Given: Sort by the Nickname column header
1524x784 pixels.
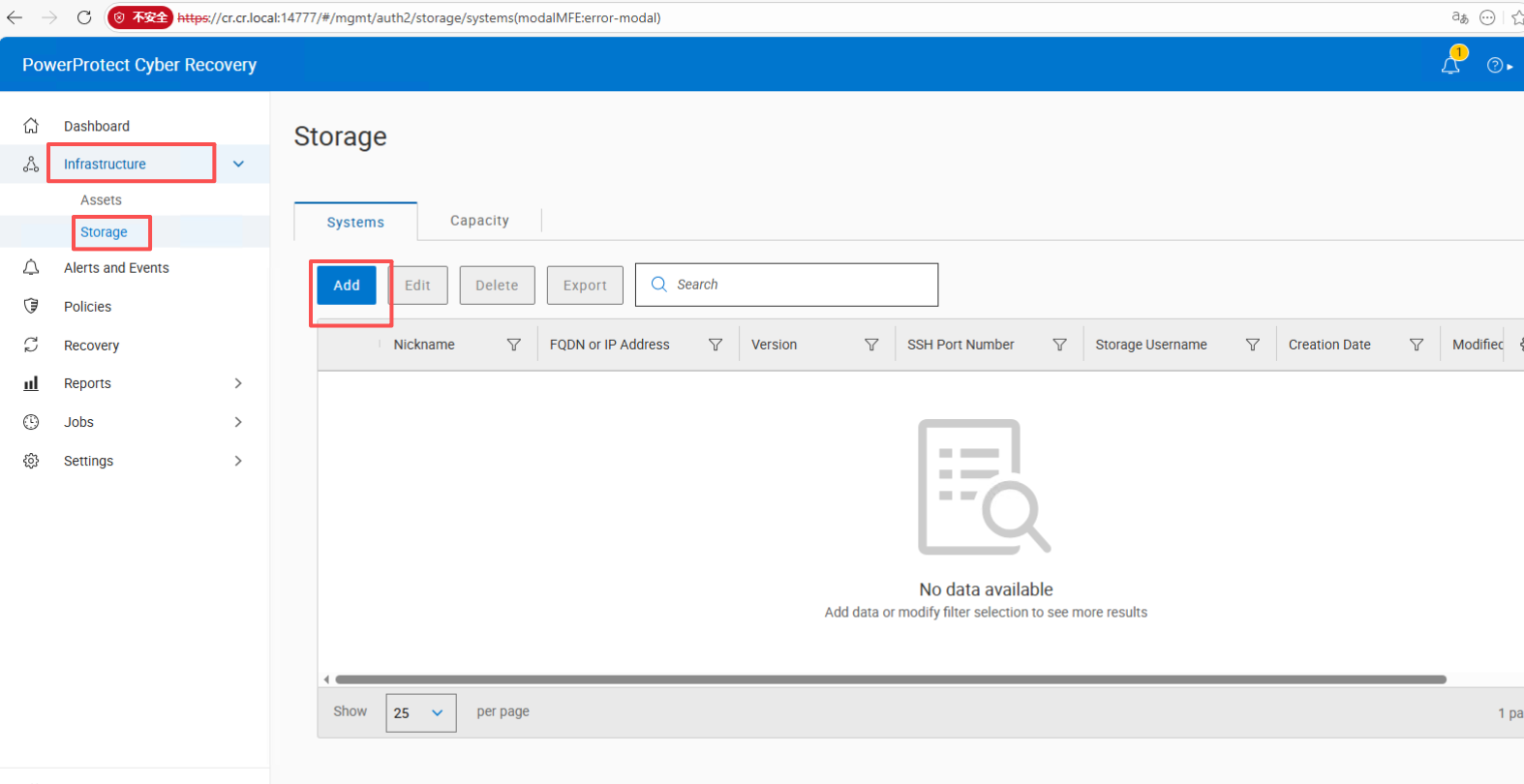Looking at the screenshot, I should (424, 345).
